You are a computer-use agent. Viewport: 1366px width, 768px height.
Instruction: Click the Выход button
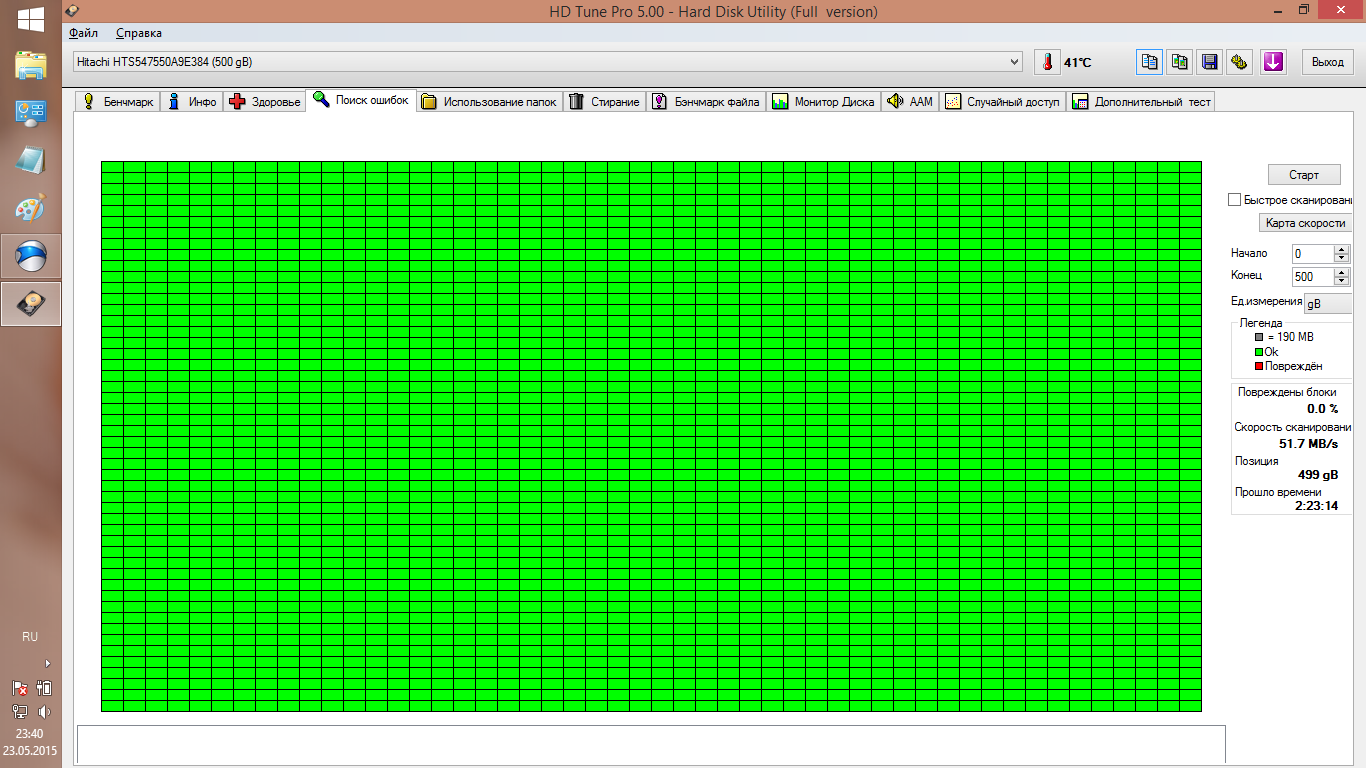click(x=1327, y=62)
